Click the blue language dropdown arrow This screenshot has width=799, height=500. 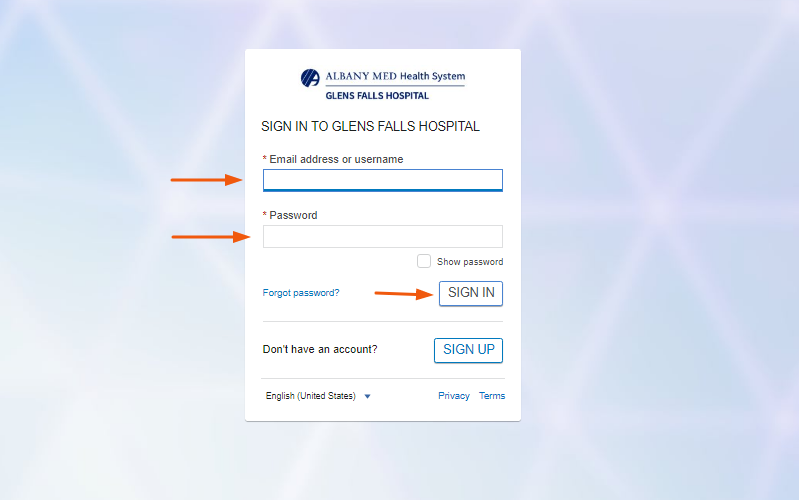pyautogui.click(x=368, y=396)
